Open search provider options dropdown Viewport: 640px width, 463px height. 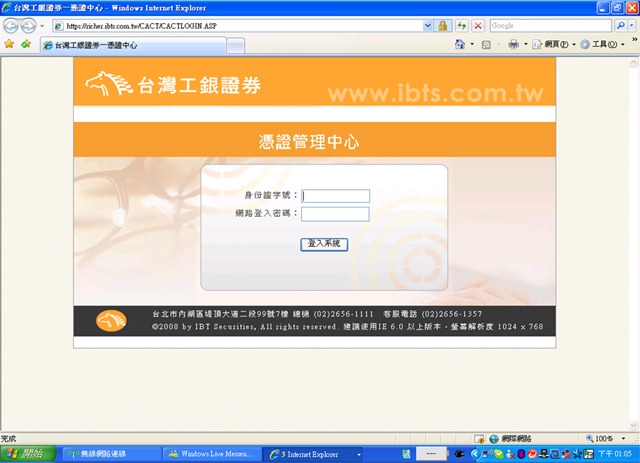tap(631, 26)
